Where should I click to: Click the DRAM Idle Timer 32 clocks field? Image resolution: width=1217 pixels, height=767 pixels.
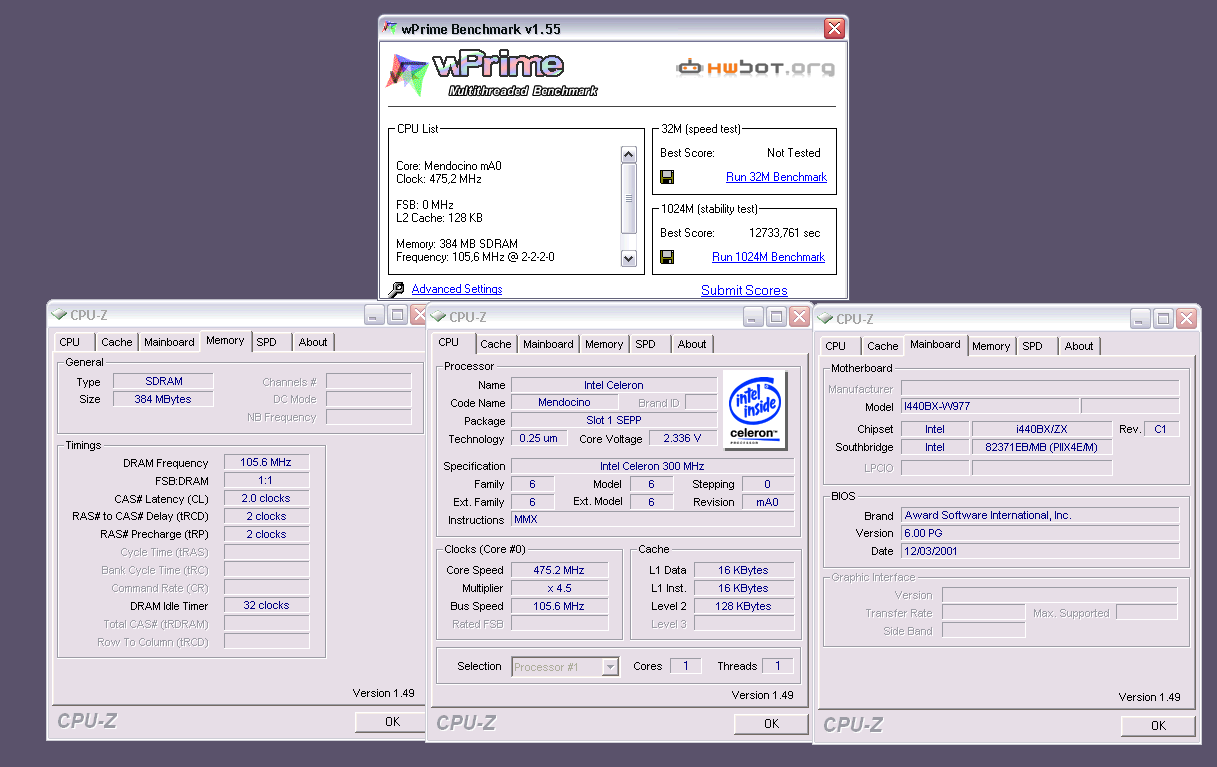coord(266,605)
